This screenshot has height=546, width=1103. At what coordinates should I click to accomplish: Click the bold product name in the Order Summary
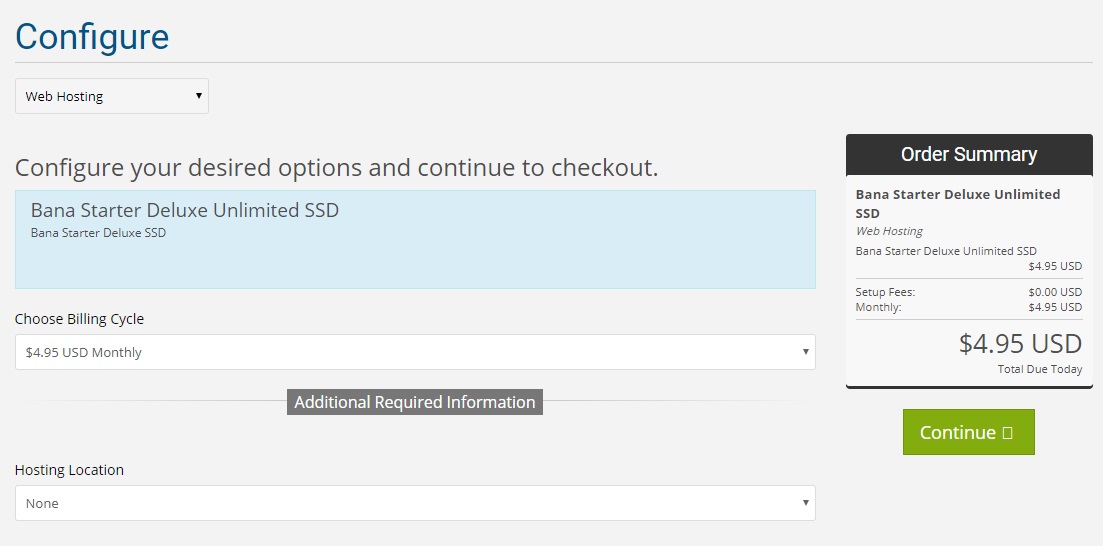click(x=958, y=203)
